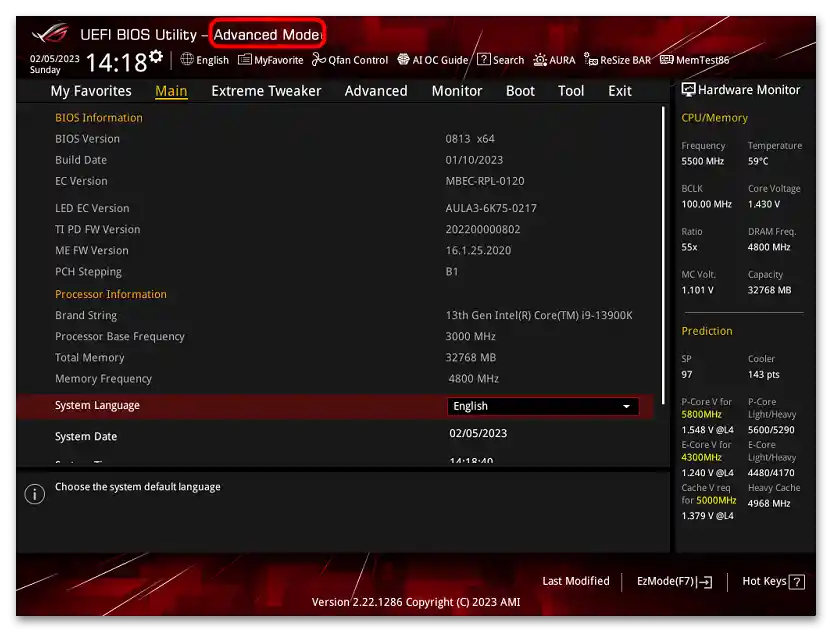Image resolution: width=832 pixels, height=632 pixels.
Task: Click the Last Modified button
Action: (x=576, y=581)
